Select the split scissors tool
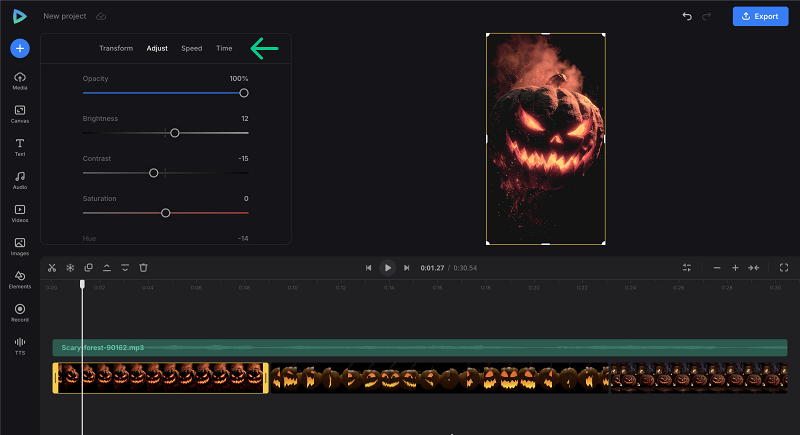Viewport: 800px width, 435px height. tap(52, 268)
